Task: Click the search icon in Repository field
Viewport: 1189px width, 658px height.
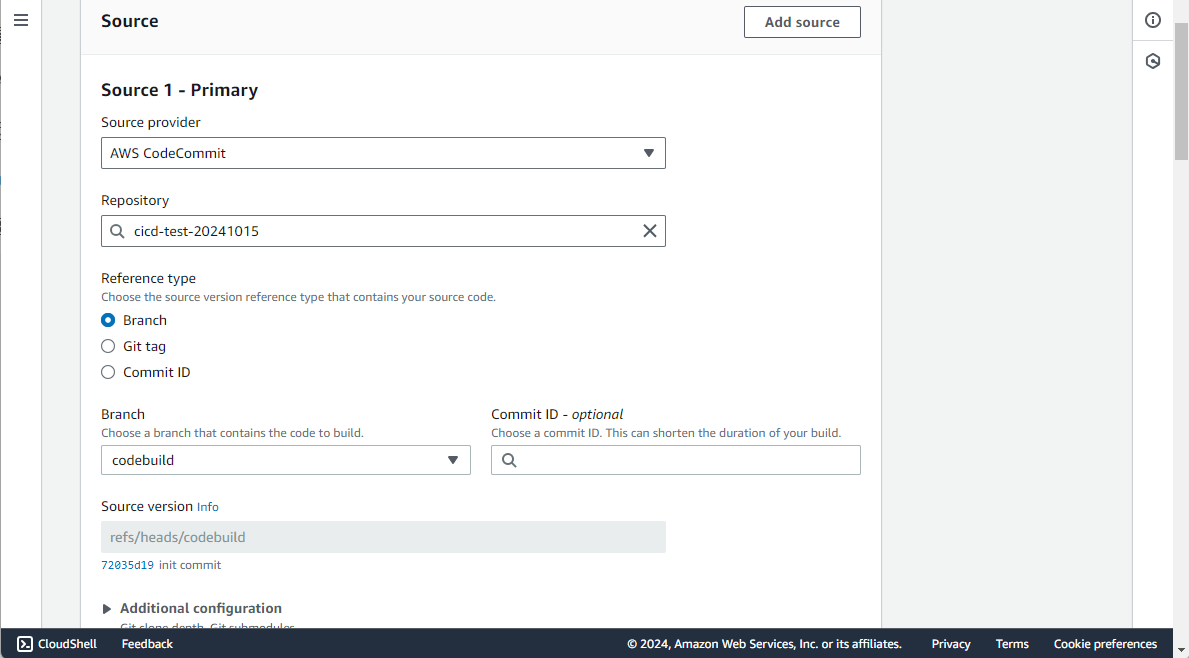Action: pyautogui.click(x=117, y=231)
